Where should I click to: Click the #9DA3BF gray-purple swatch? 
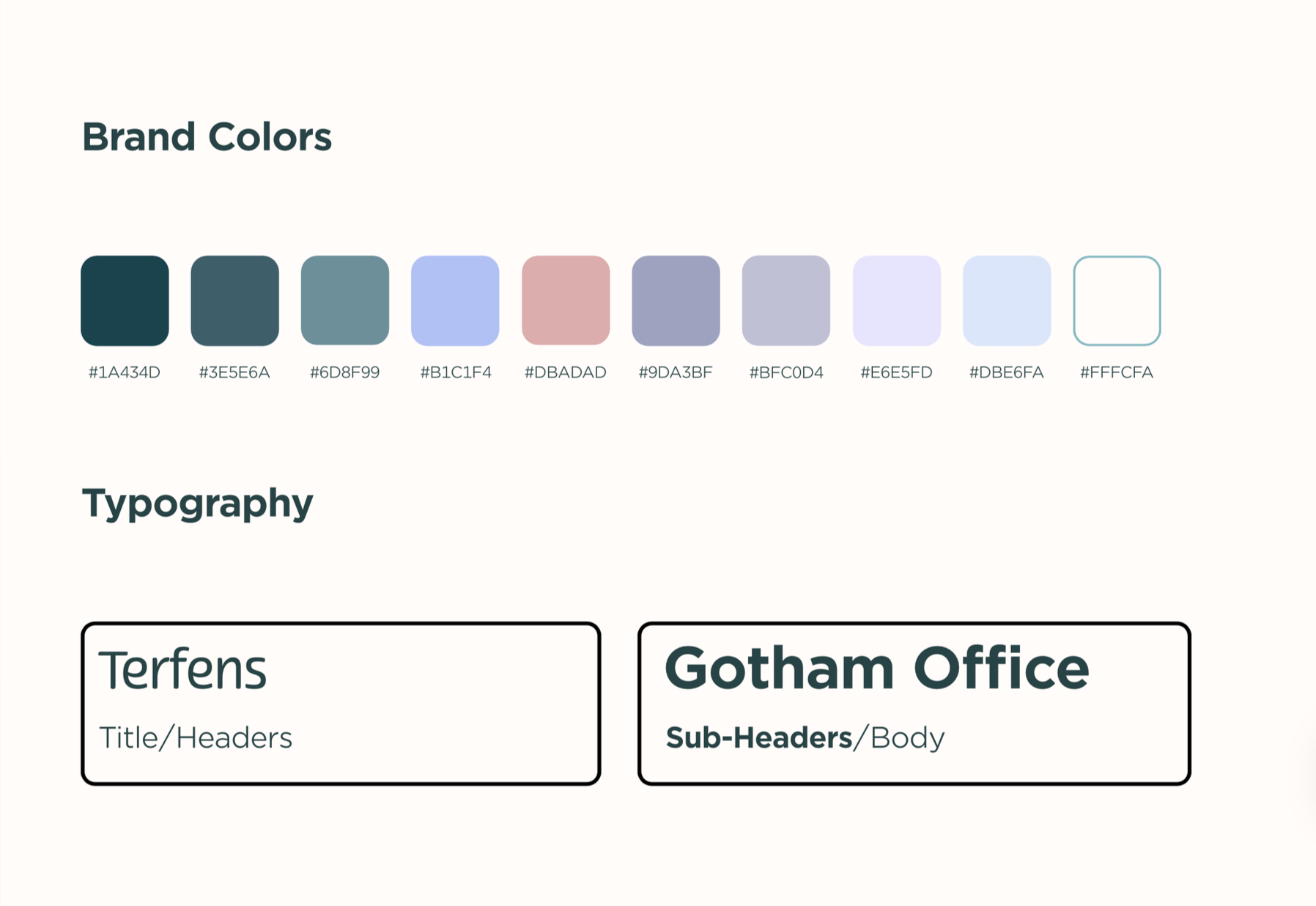pos(676,301)
